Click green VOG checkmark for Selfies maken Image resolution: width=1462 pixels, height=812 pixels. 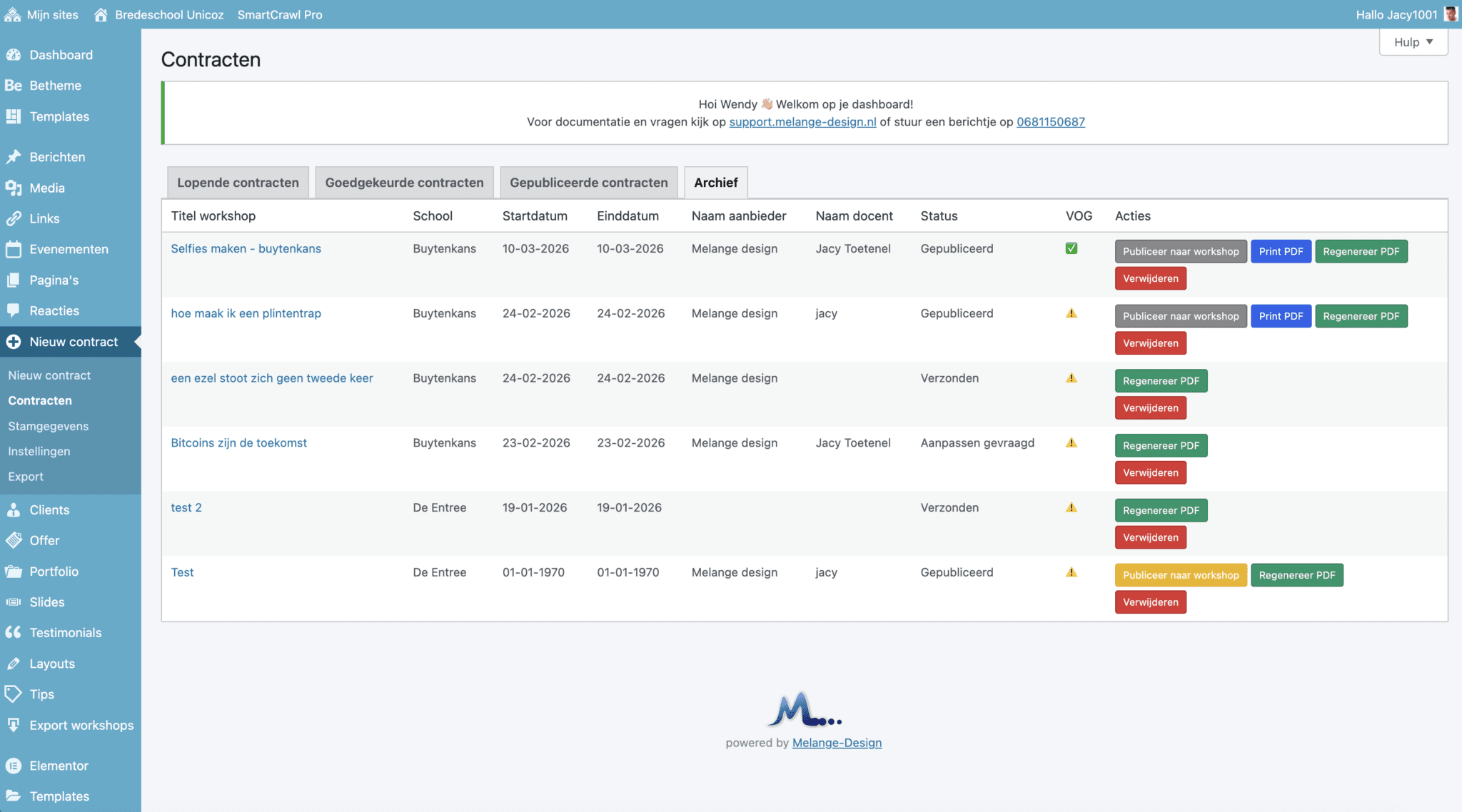click(x=1071, y=248)
